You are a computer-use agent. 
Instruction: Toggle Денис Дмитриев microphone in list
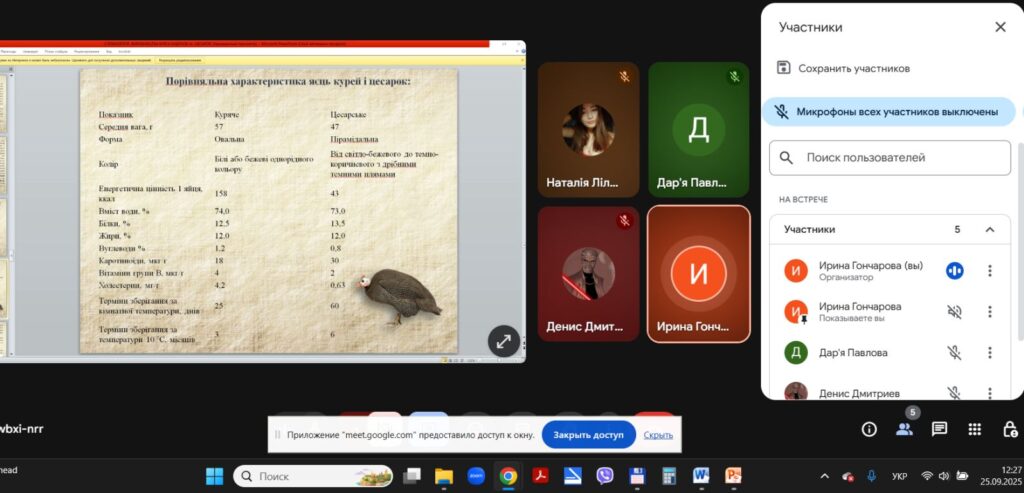click(x=954, y=393)
